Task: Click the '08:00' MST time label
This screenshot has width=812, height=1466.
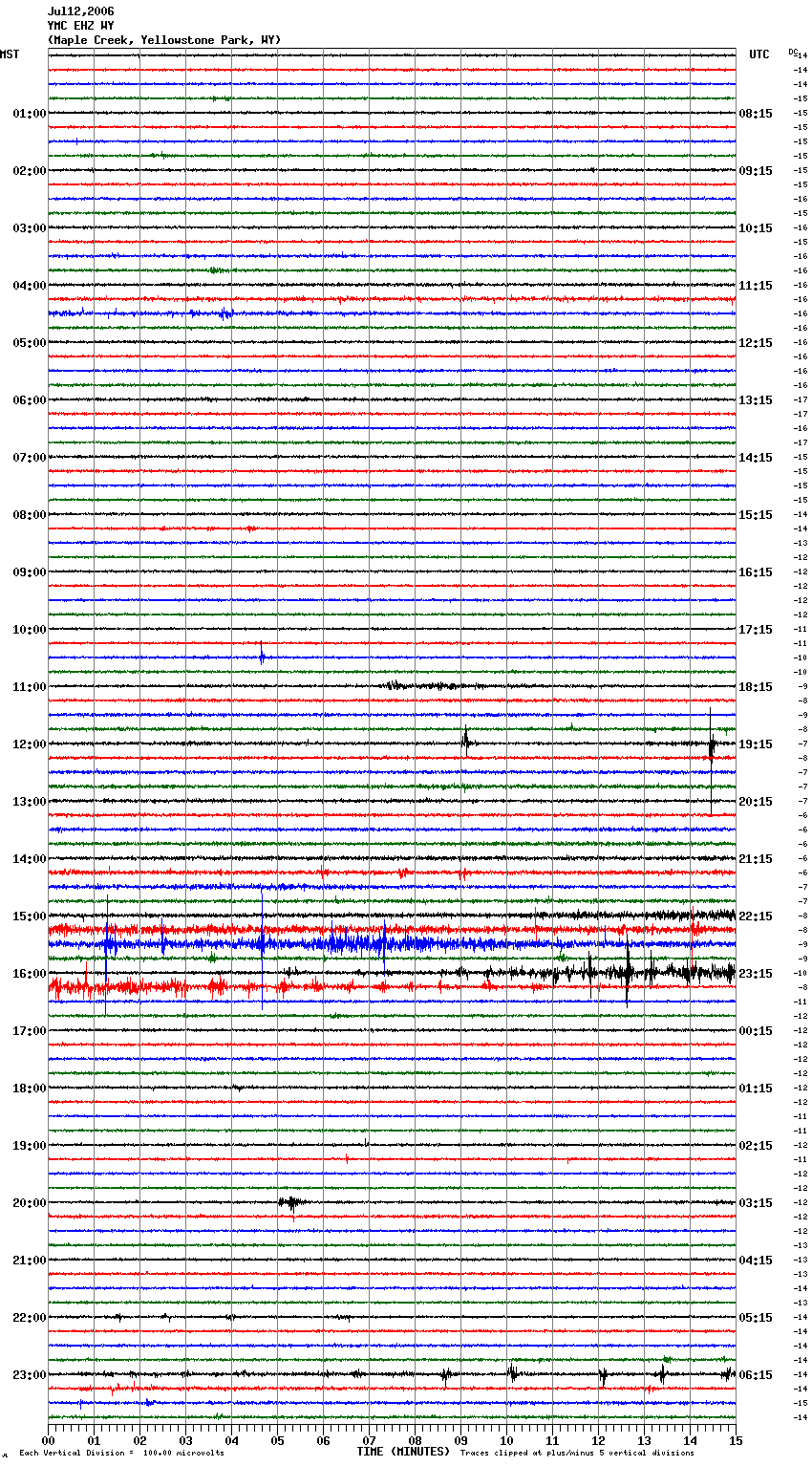Action: coord(30,515)
